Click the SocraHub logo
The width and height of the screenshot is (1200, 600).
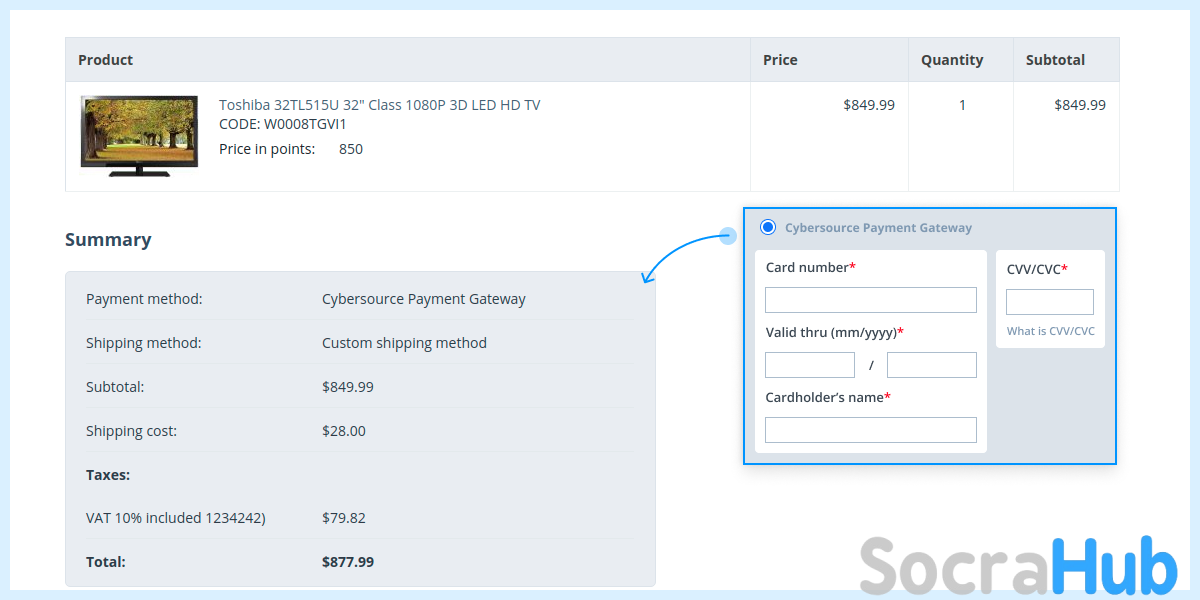point(1018,566)
